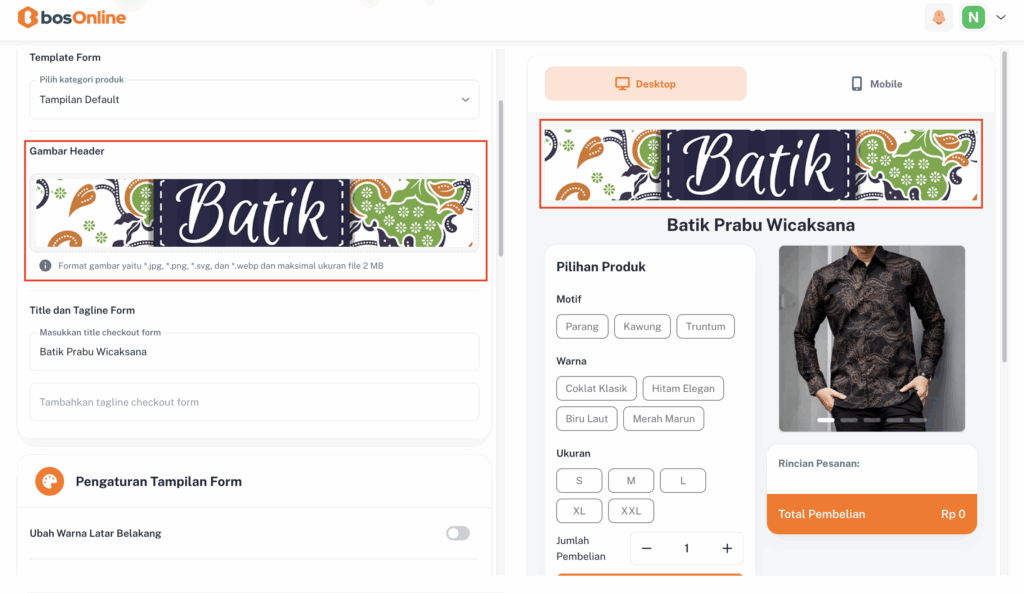
Task: Select size XL
Action: 579,511
